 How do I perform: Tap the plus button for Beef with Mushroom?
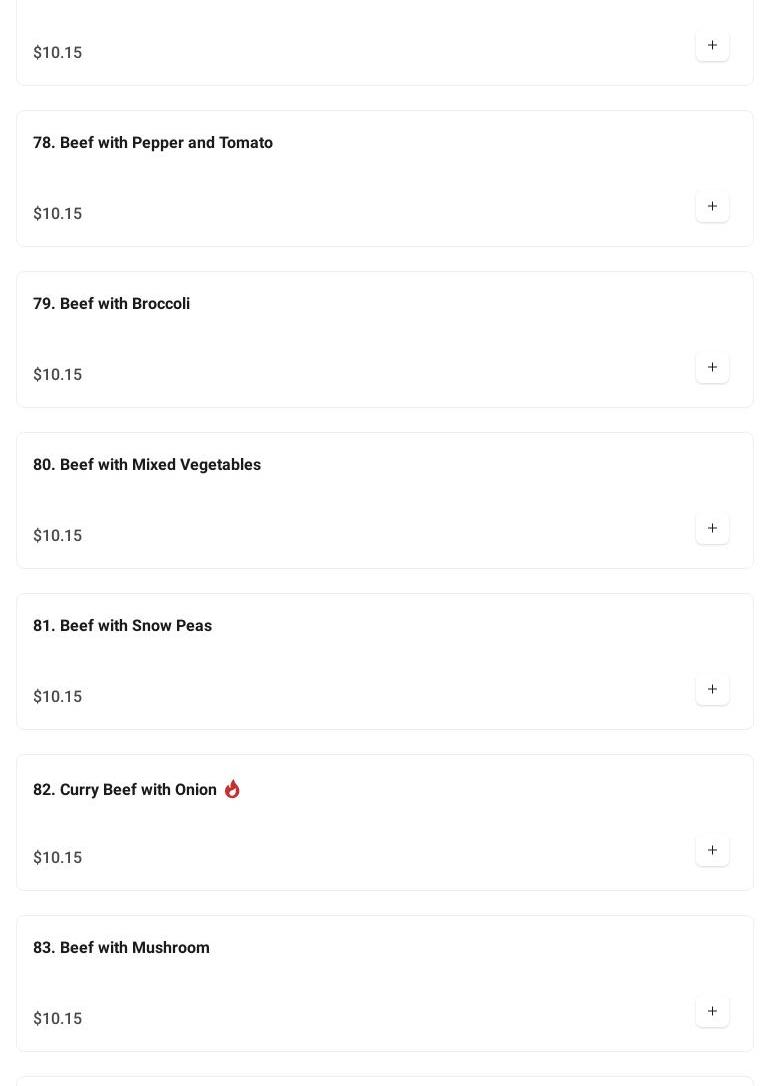(712, 1012)
